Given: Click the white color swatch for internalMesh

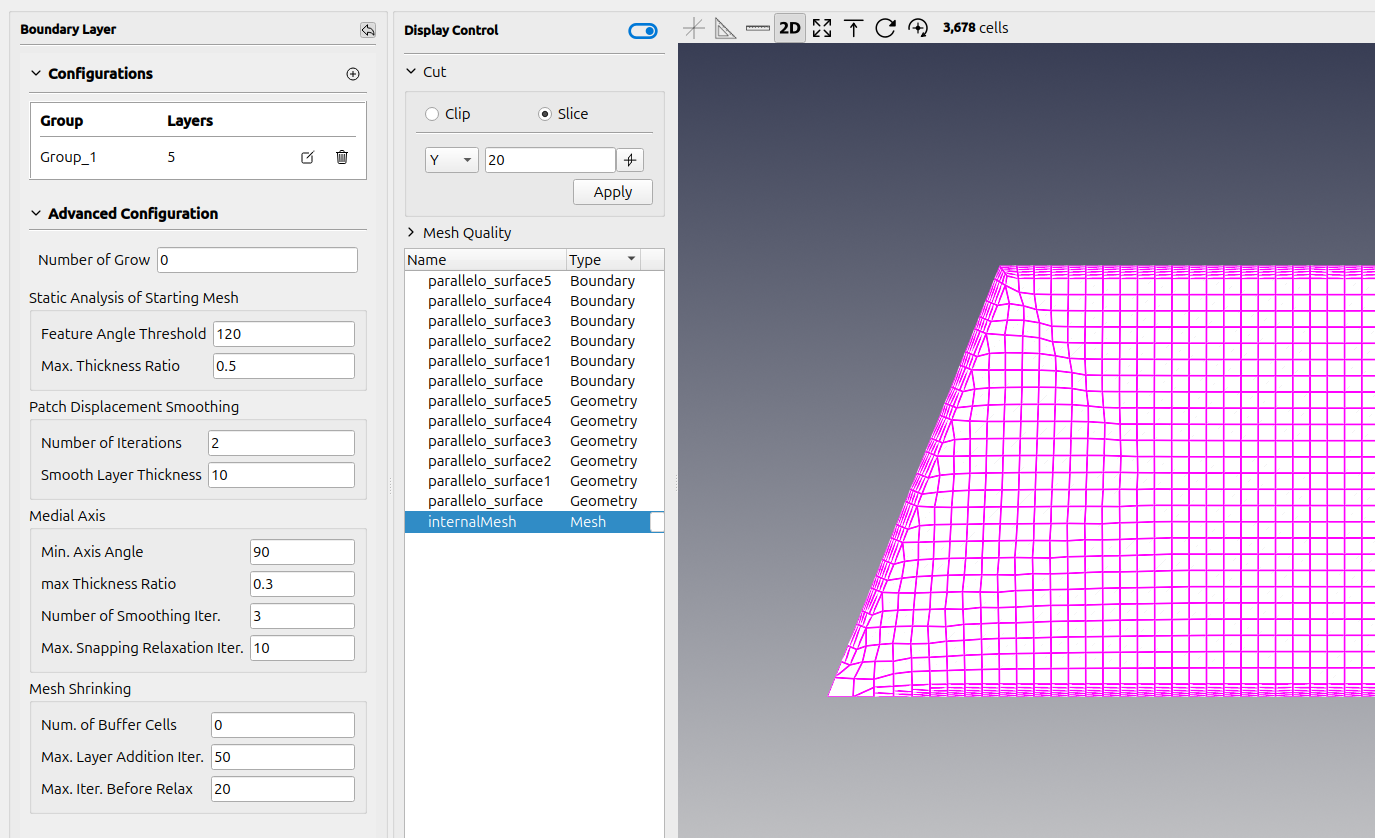Looking at the screenshot, I should [x=656, y=522].
